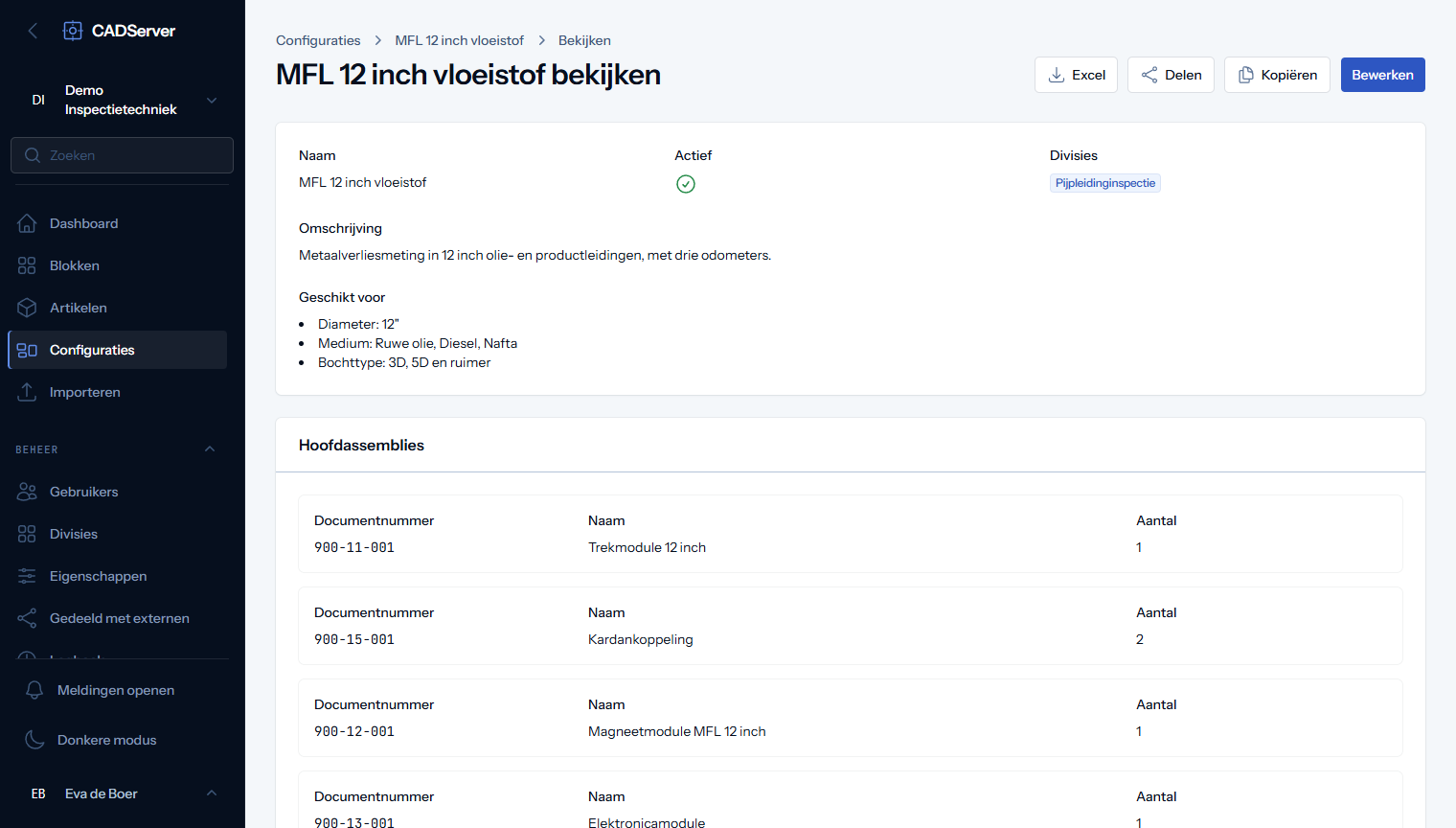Click the green Actief checkmark icon

click(686, 184)
